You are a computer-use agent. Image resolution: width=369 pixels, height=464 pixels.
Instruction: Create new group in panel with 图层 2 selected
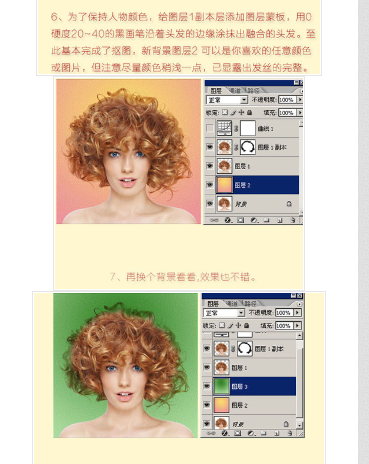[x=266, y=220]
